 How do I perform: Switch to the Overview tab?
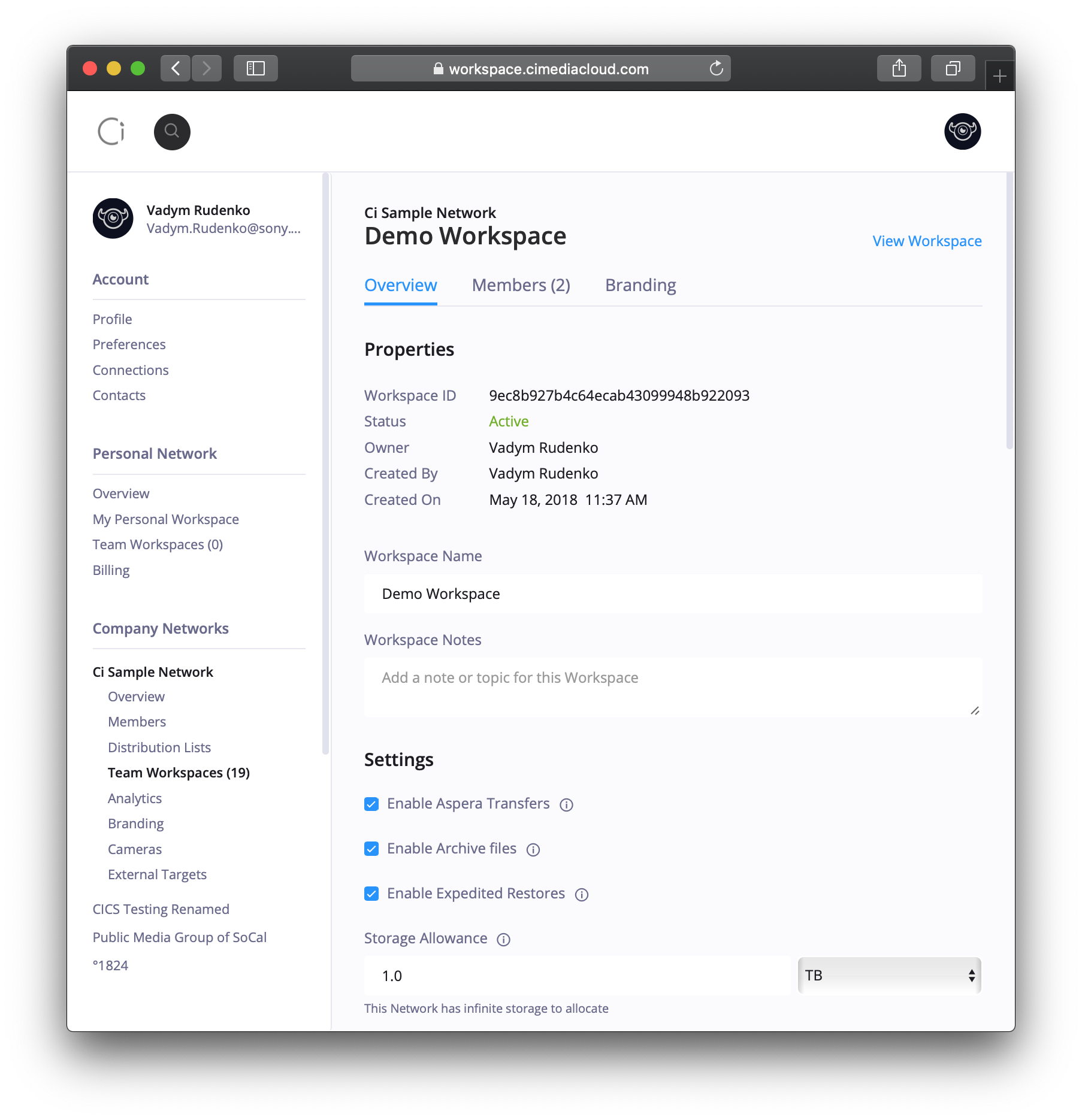[x=401, y=285]
